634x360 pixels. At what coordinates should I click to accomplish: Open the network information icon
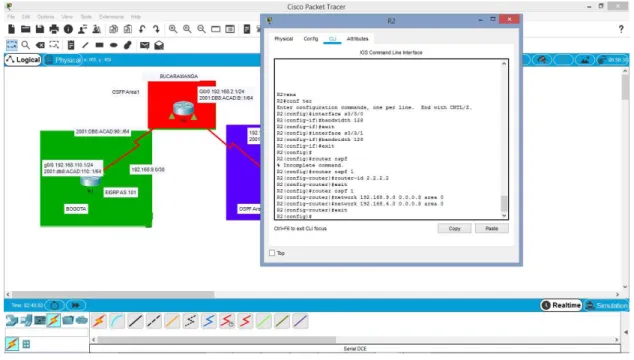point(68,29)
